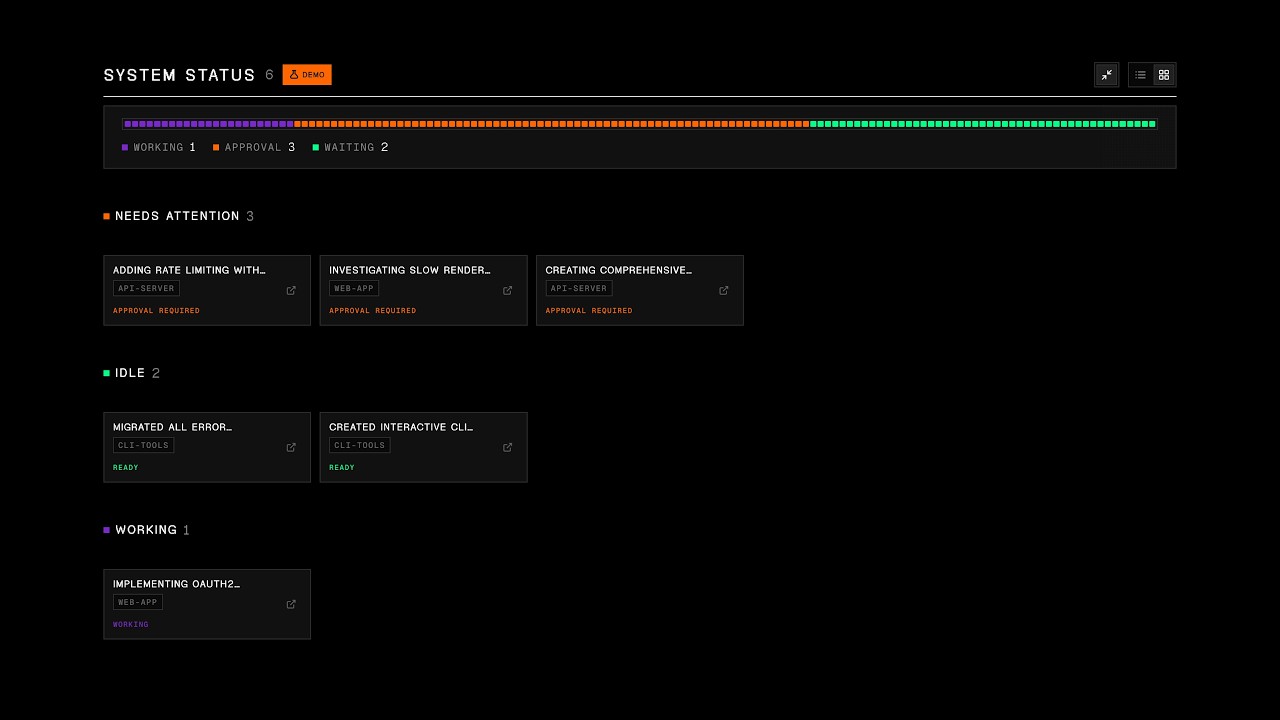Click Approval Required status on Adding Rate Limiting card
The image size is (1280, 720).
pos(156,311)
